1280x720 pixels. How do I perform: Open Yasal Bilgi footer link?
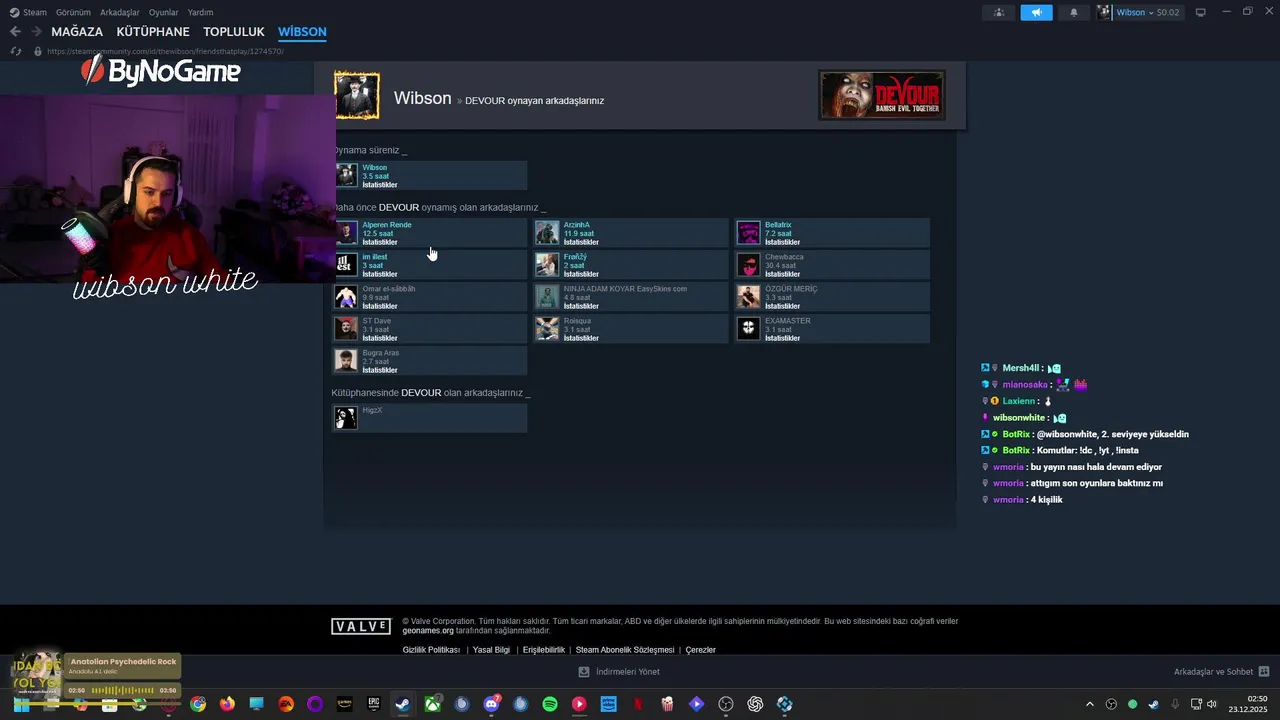(x=491, y=650)
